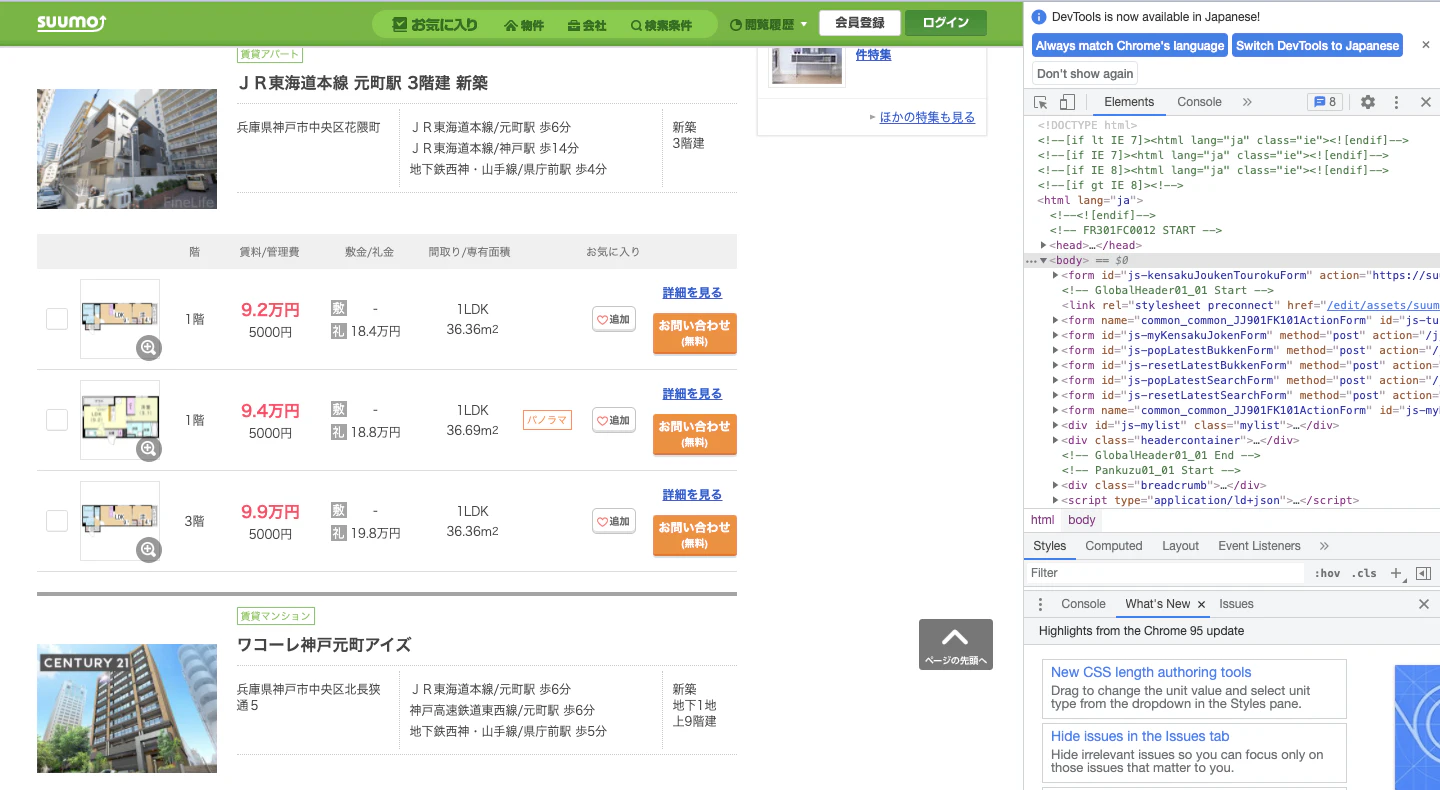This screenshot has width=1440, height=790.
Task: Click Switch DevTools to Japanese
Action: click(1317, 46)
